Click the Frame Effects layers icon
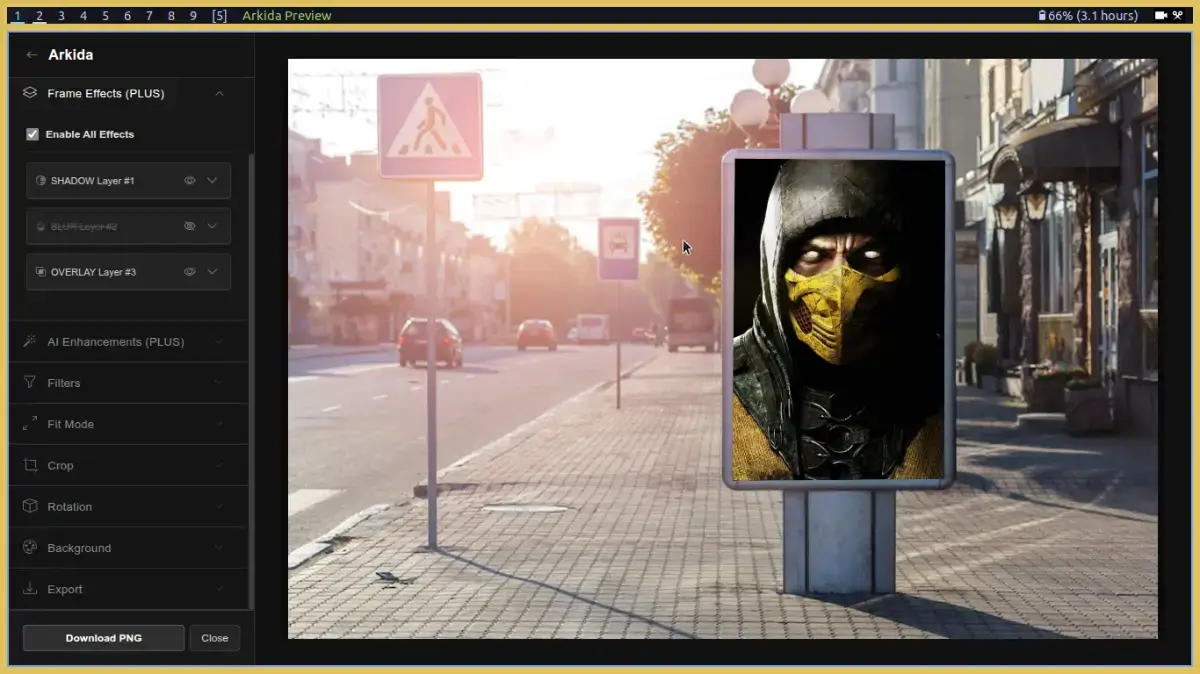 [30, 93]
